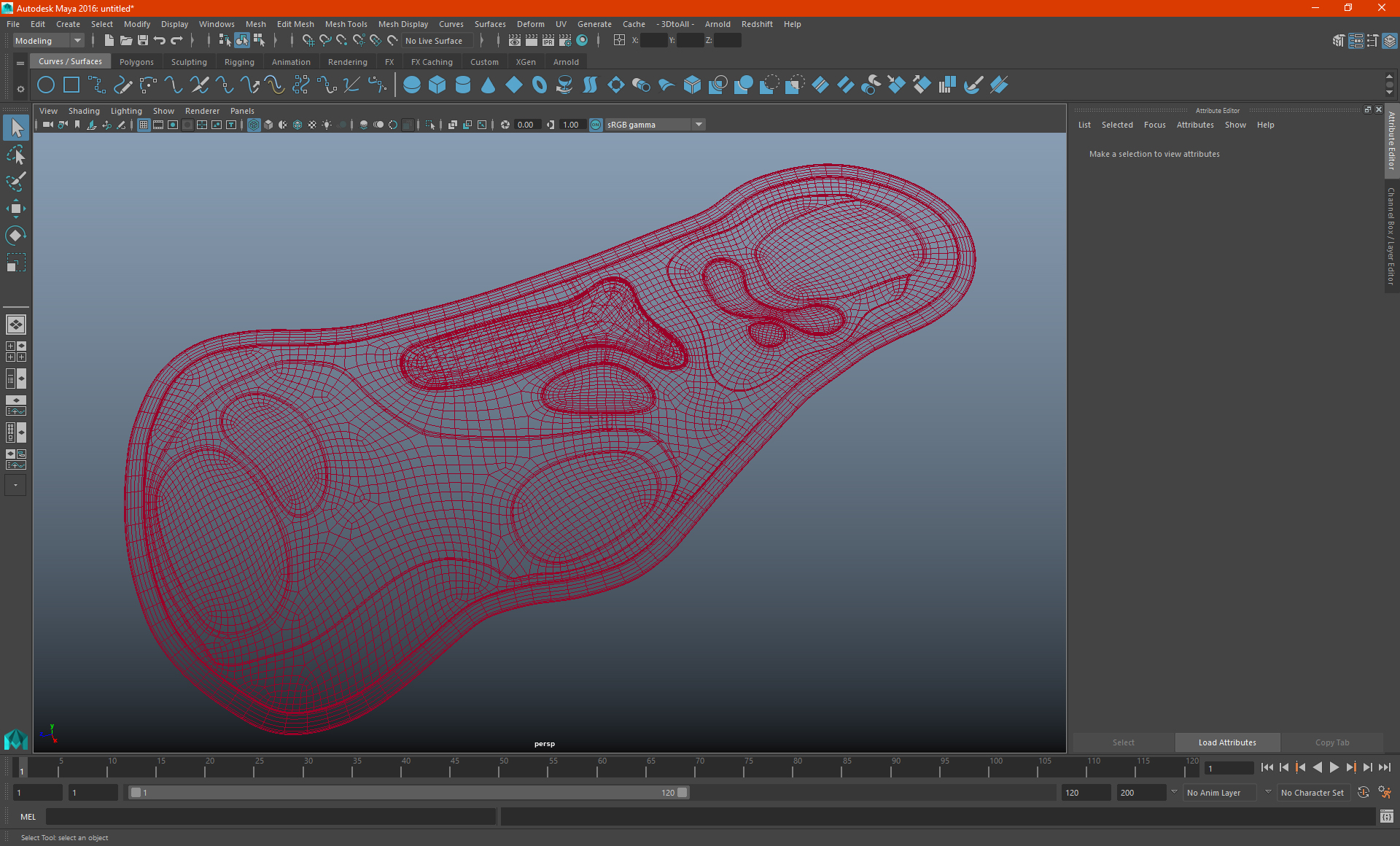The height and width of the screenshot is (846, 1400).
Task: Toggle wireframe display mode button
Action: (254, 124)
